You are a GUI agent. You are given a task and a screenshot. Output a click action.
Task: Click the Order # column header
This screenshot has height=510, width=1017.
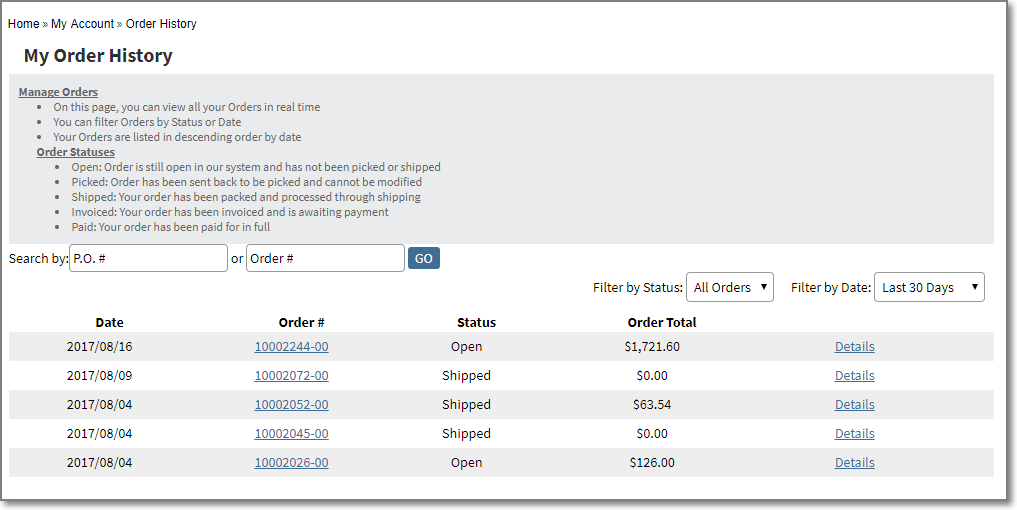coord(301,322)
